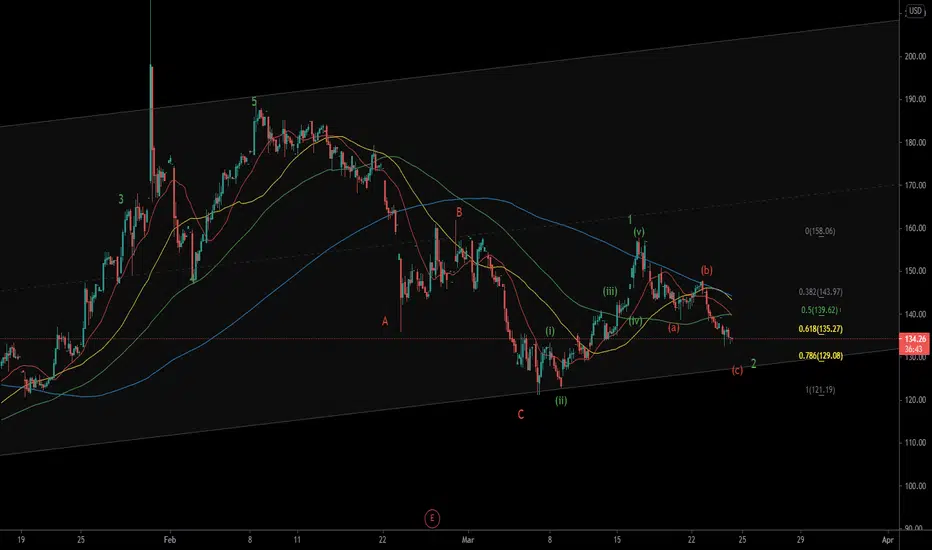The width and height of the screenshot is (932, 550).
Task: Click the green wave 2 label
Action: [754, 363]
